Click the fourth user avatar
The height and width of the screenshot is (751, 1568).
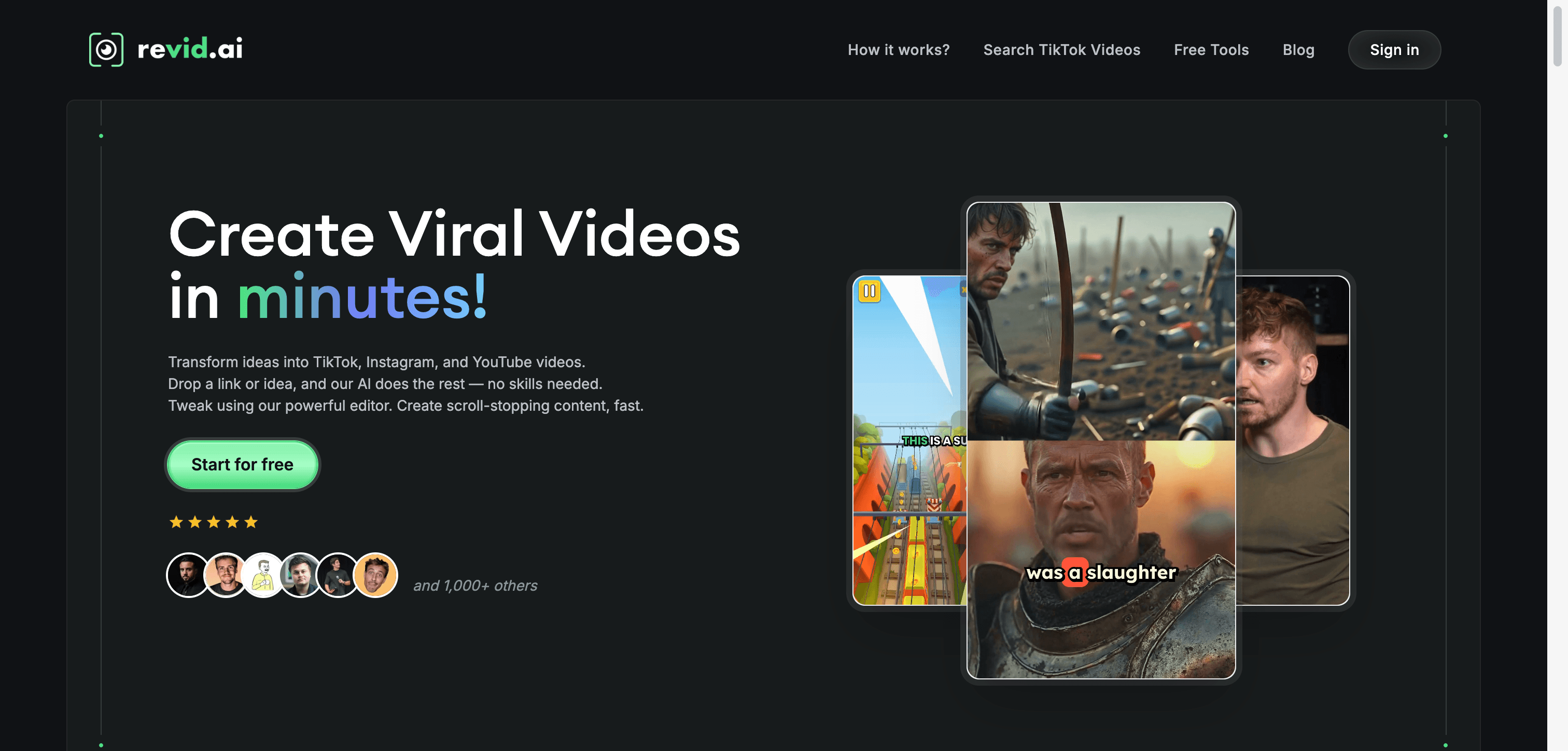click(301, 575)
